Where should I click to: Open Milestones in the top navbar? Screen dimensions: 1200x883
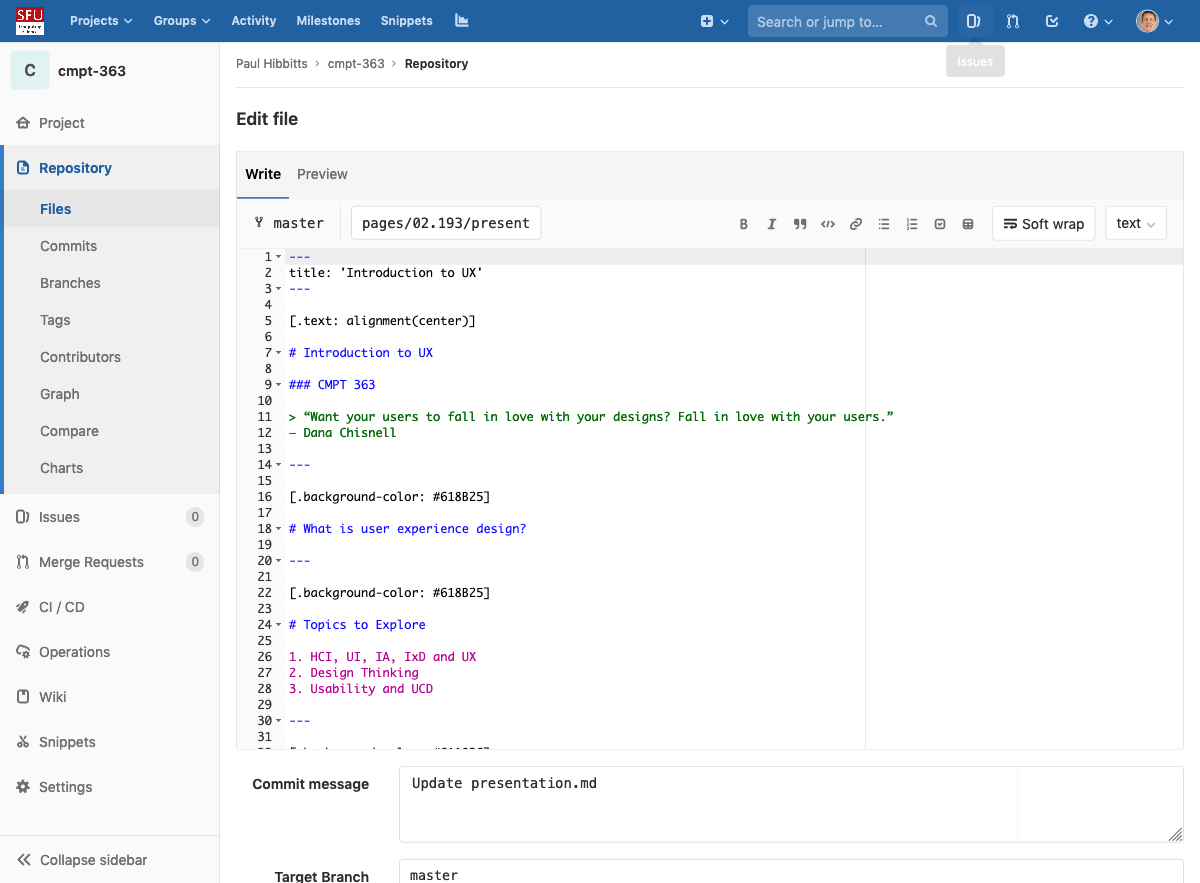pyautogui.click(x=328, y=21)
